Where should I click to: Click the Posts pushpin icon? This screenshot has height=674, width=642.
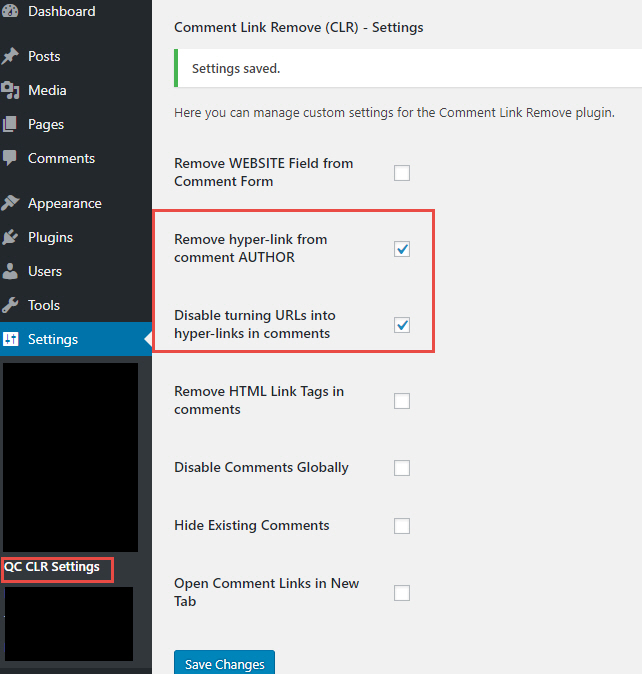coord(10,56)
